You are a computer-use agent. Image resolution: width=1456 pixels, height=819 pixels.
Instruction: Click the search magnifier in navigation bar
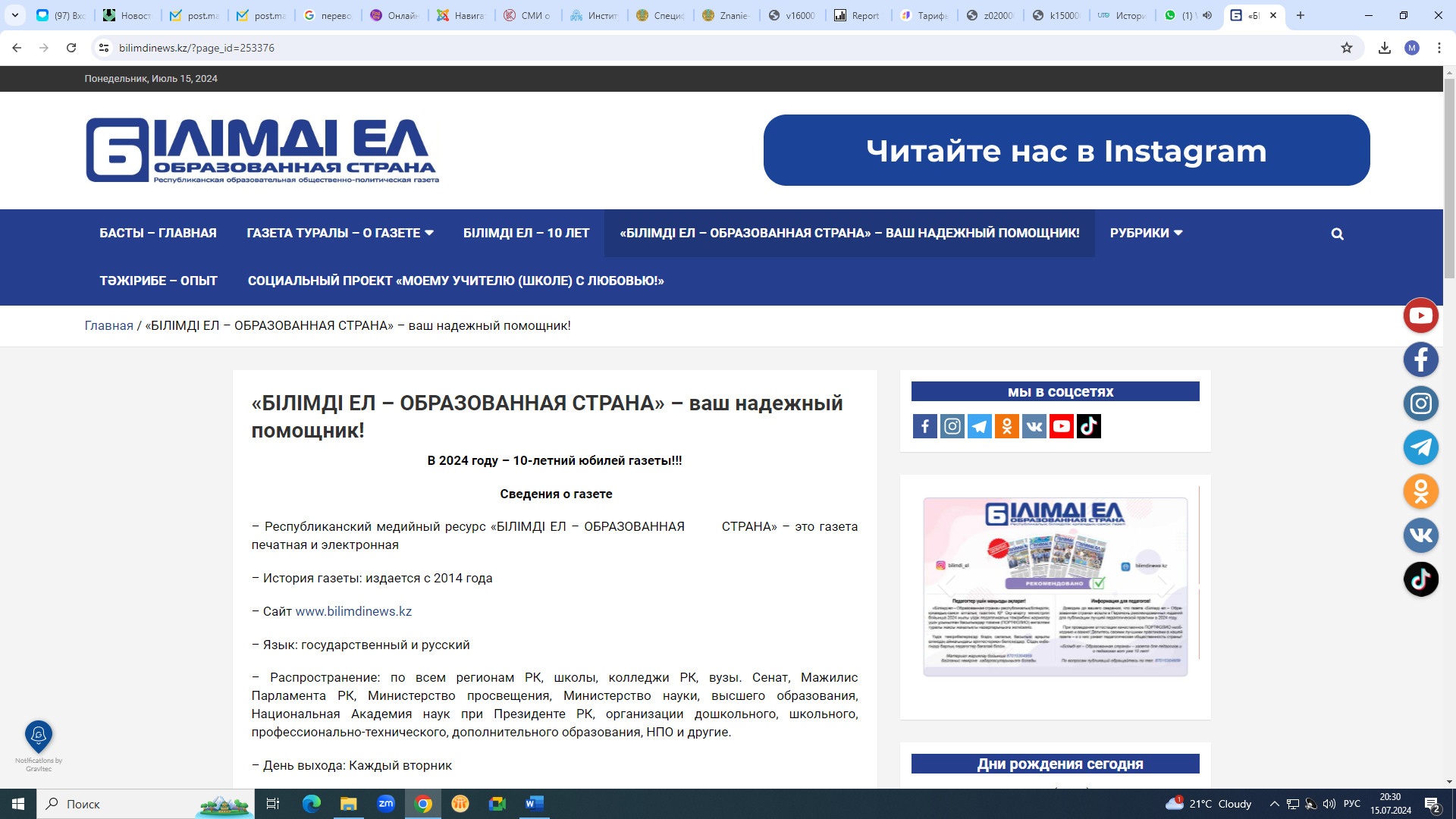[1337, 234]
